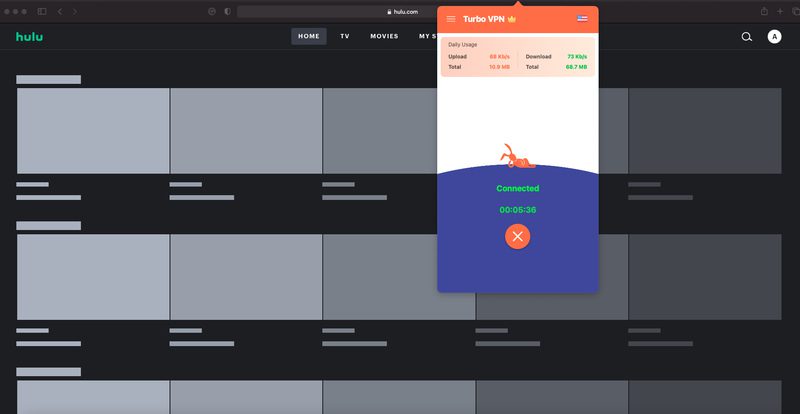Click the Turbo VPN title text

484,19
